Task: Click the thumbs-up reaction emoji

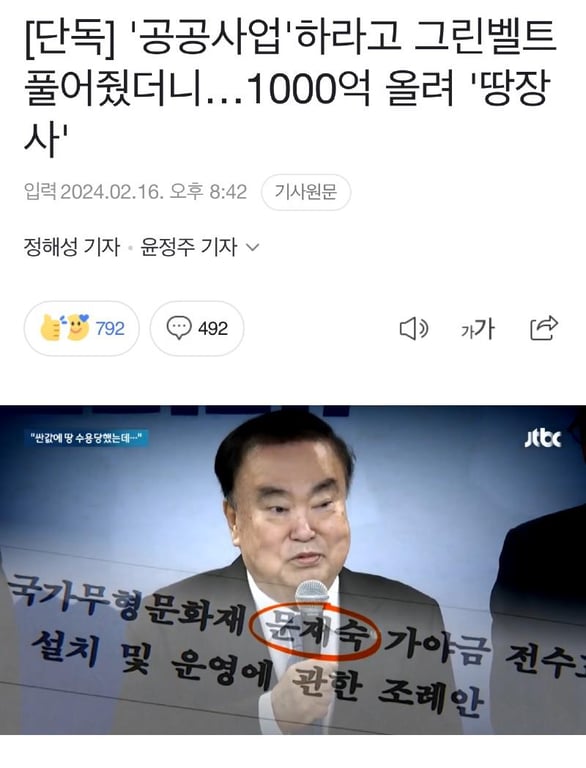Action: click(x=50, y=328)
